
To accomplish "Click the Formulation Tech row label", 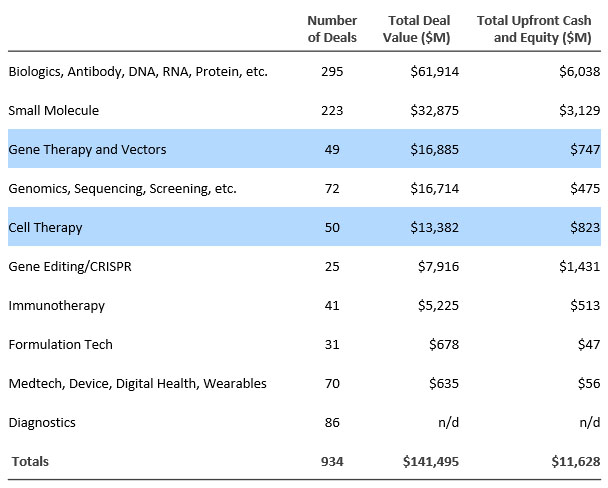I will coord(60,345).
